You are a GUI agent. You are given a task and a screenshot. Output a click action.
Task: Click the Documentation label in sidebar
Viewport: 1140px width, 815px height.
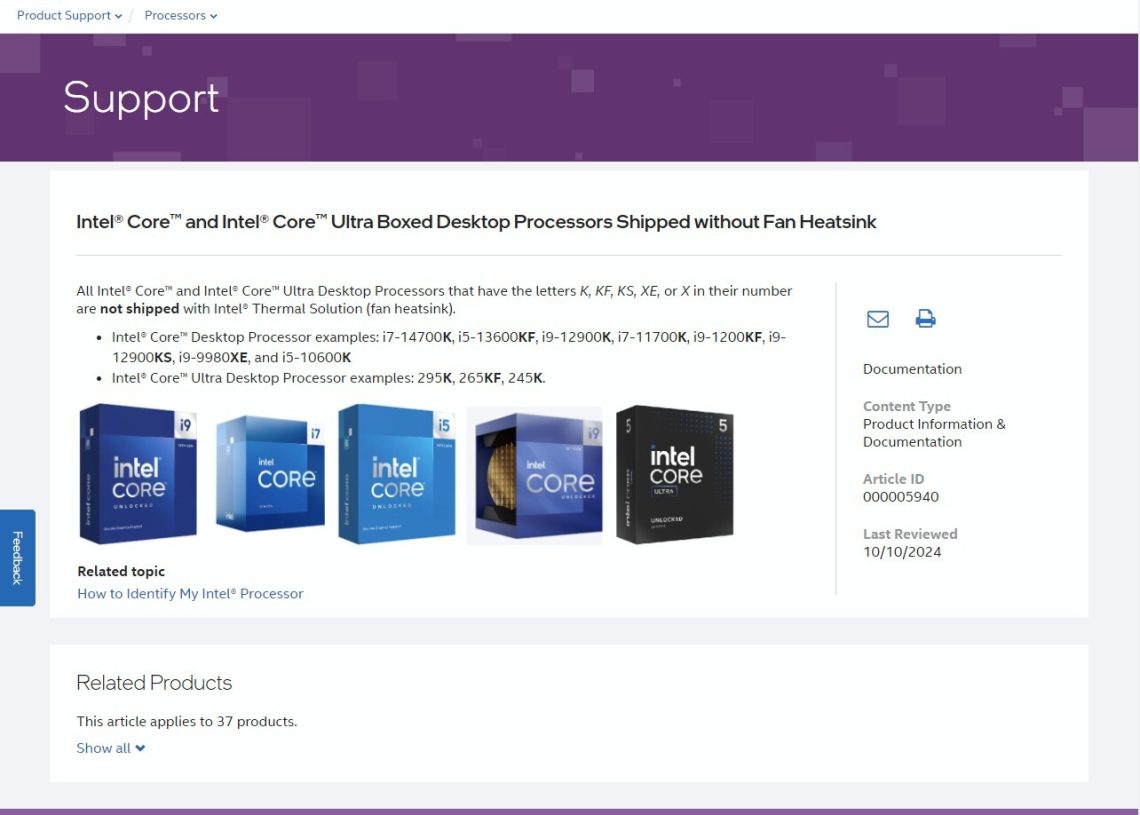coord(912,369)
